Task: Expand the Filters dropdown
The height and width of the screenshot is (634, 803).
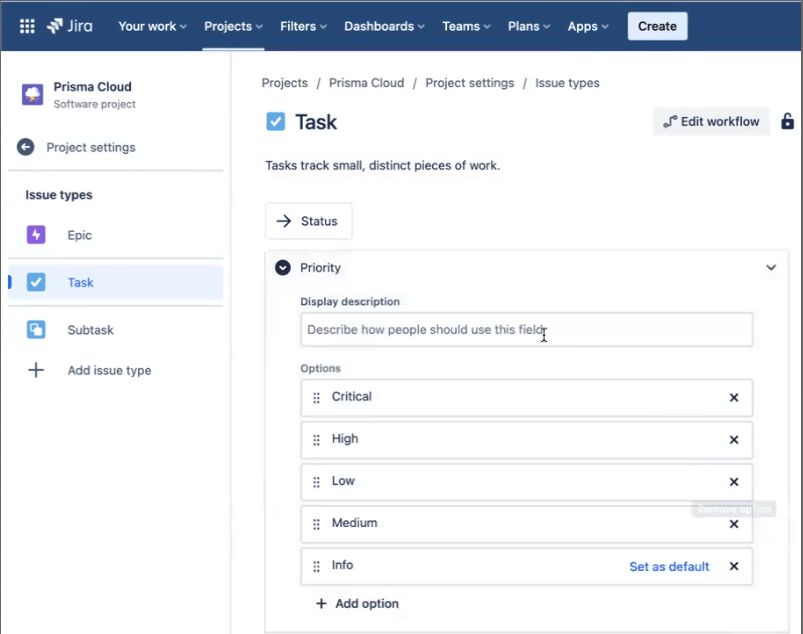Action: 304,26
